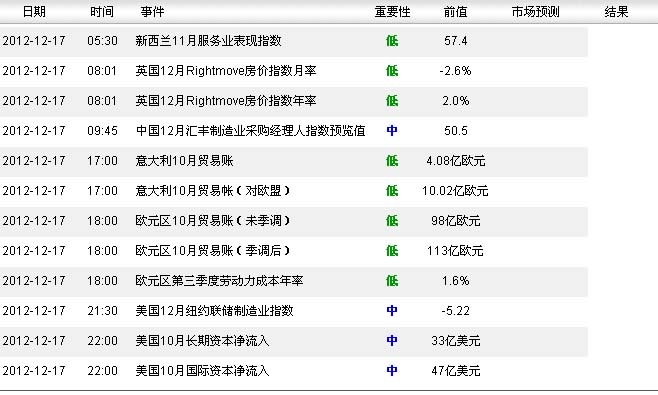Click previous value 98亿欧元
This screenshot has height=395, width=658.
(x=455, y=221)
